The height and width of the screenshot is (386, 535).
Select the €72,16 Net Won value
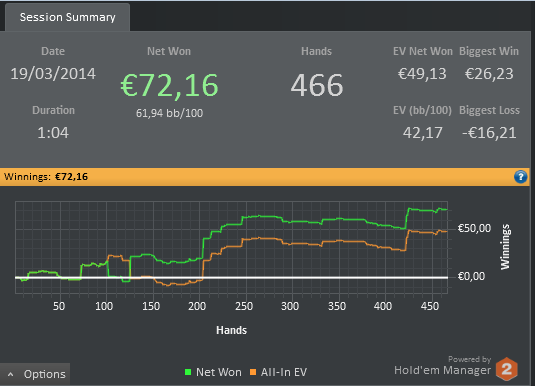(x=169, y=85)
